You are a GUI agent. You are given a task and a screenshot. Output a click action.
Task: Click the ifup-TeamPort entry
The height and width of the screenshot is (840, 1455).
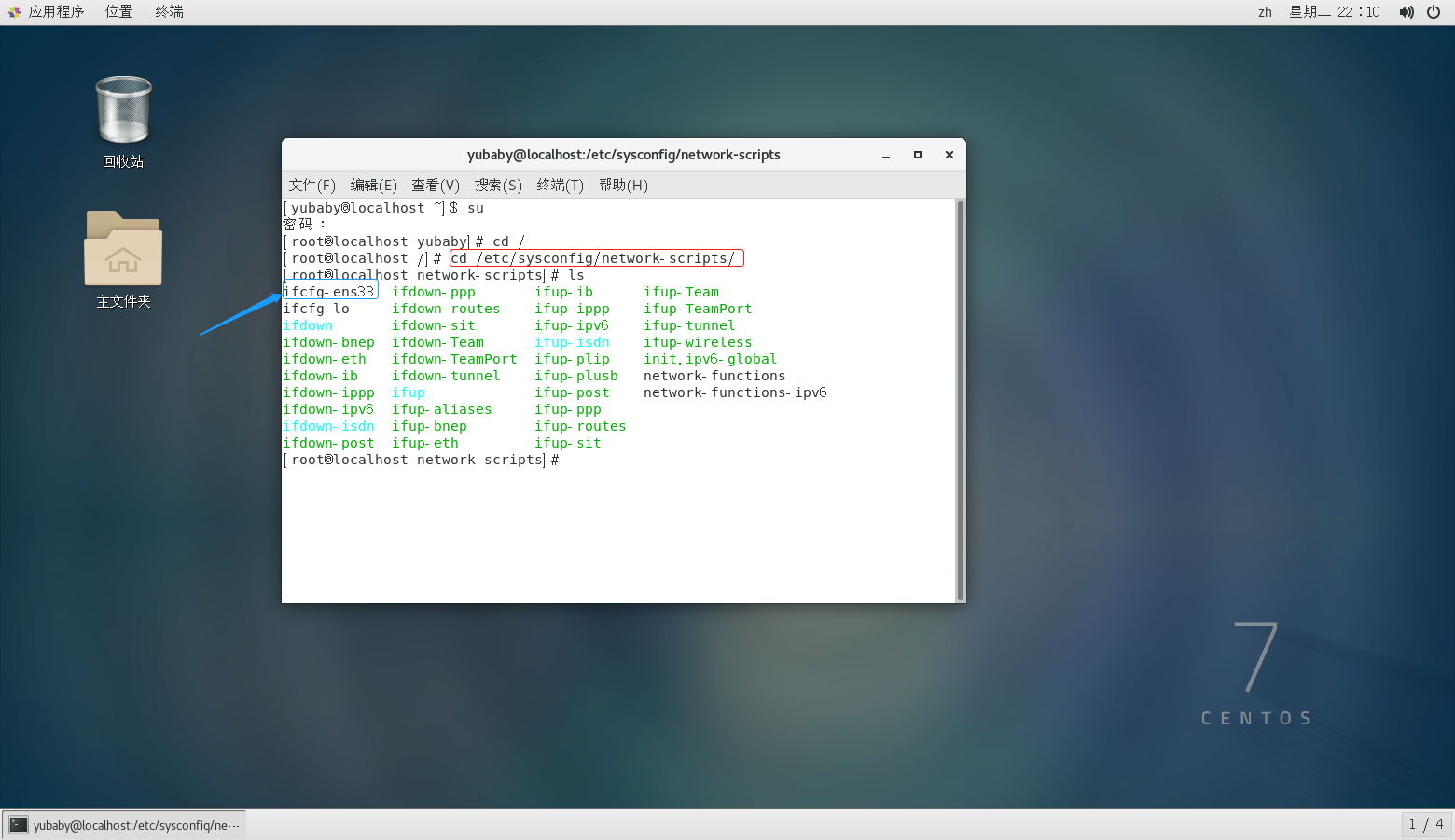pos(698,309)
